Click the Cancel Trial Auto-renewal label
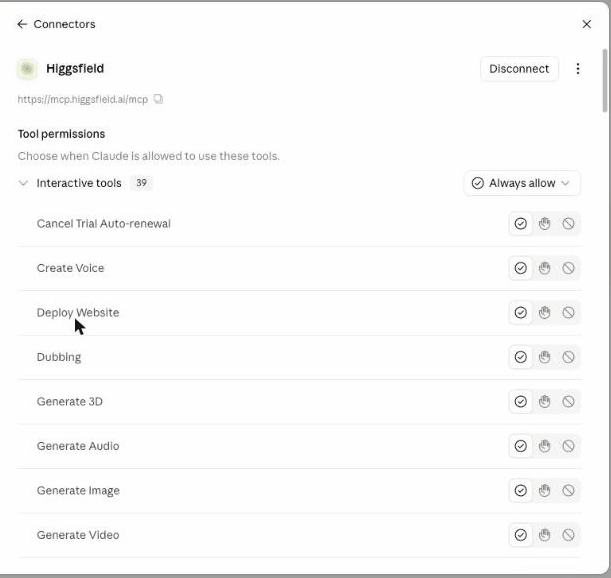The width and height of the screenshot is (611, 578). [104, 224]
